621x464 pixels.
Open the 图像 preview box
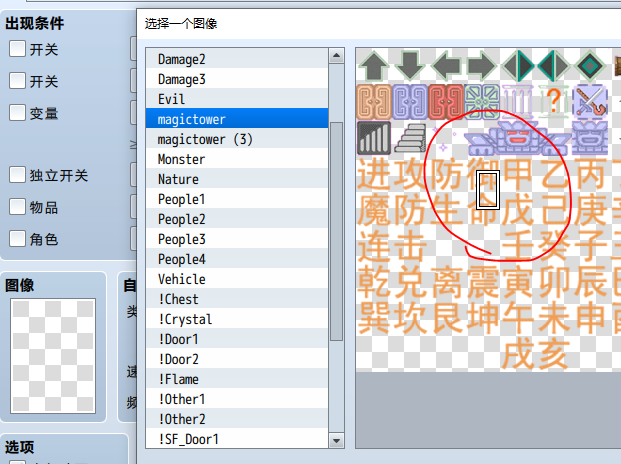(x=53, y=356)
